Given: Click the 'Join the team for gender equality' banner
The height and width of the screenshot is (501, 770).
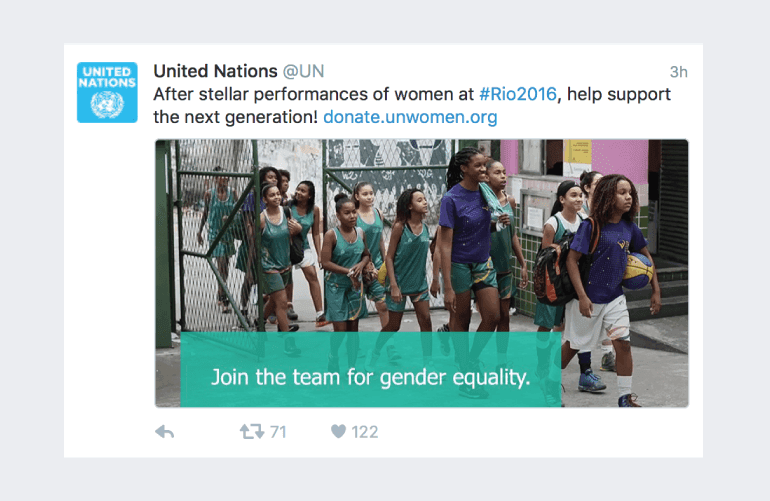Looking at the screenshot, I should click(370, 379).
